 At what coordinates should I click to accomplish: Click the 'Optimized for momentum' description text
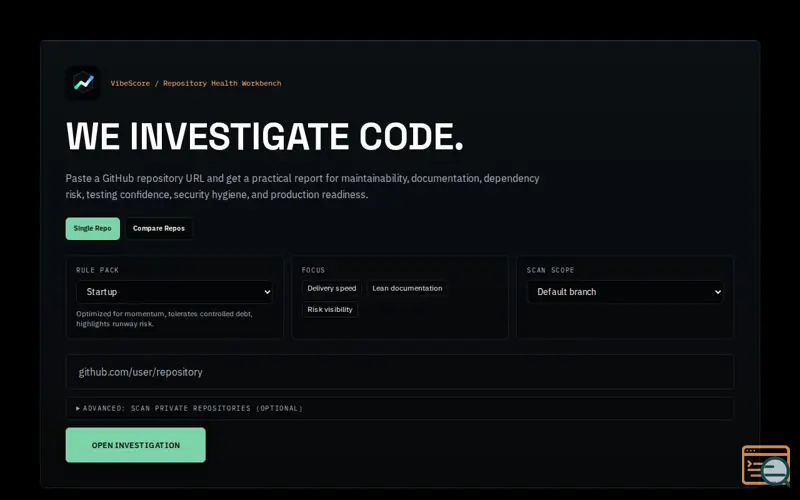pyautogui.click(x=164, y=319)
